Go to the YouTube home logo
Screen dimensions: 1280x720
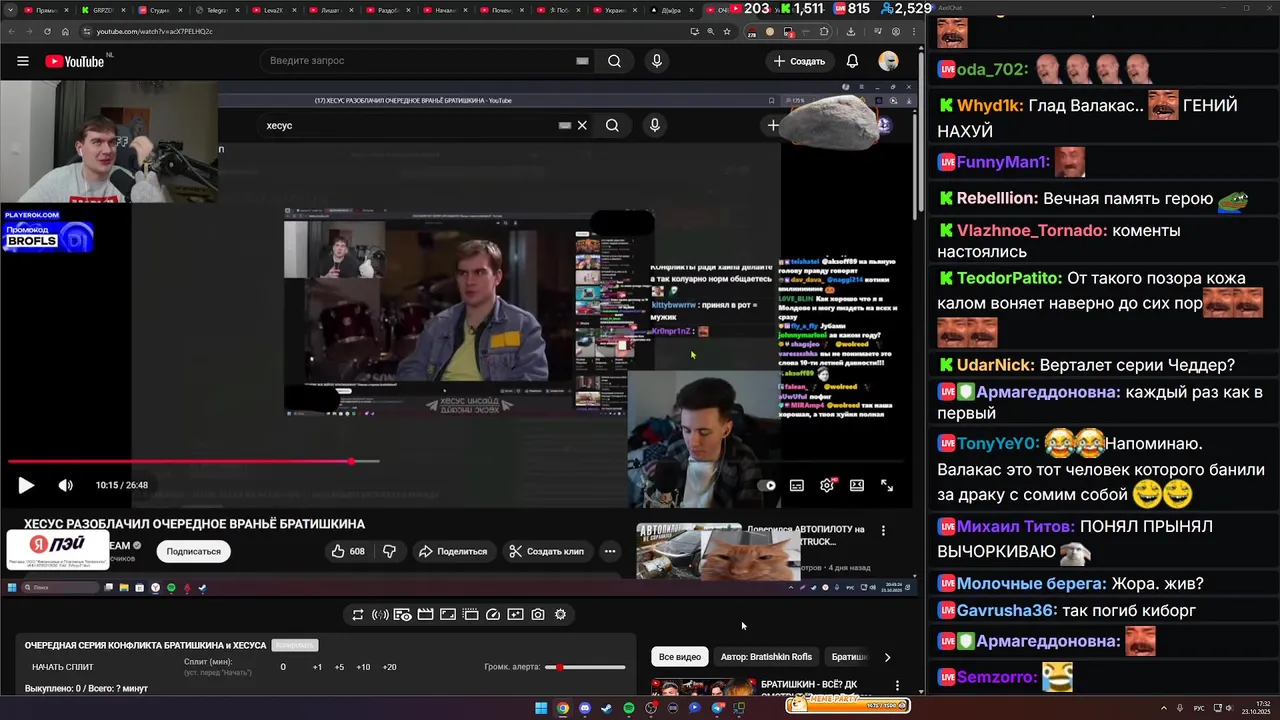tap(75, 61)
